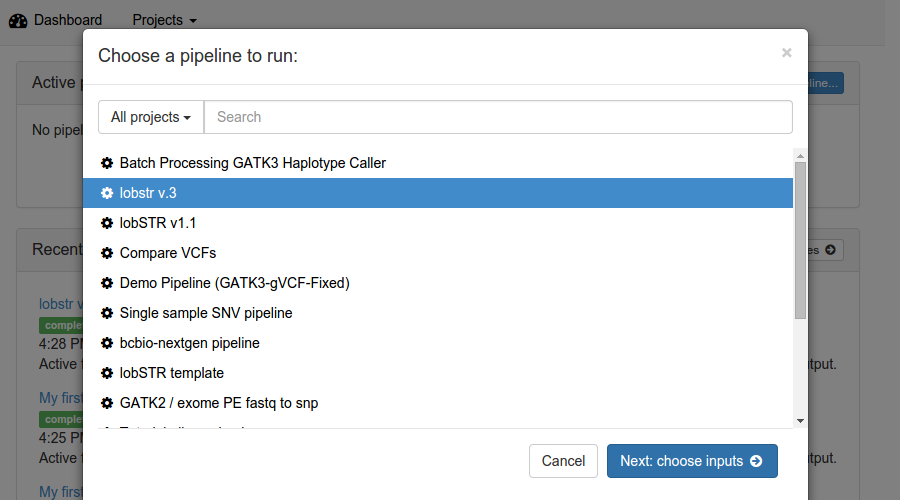Select the Compare VCFs pipeline

point(438,253)
